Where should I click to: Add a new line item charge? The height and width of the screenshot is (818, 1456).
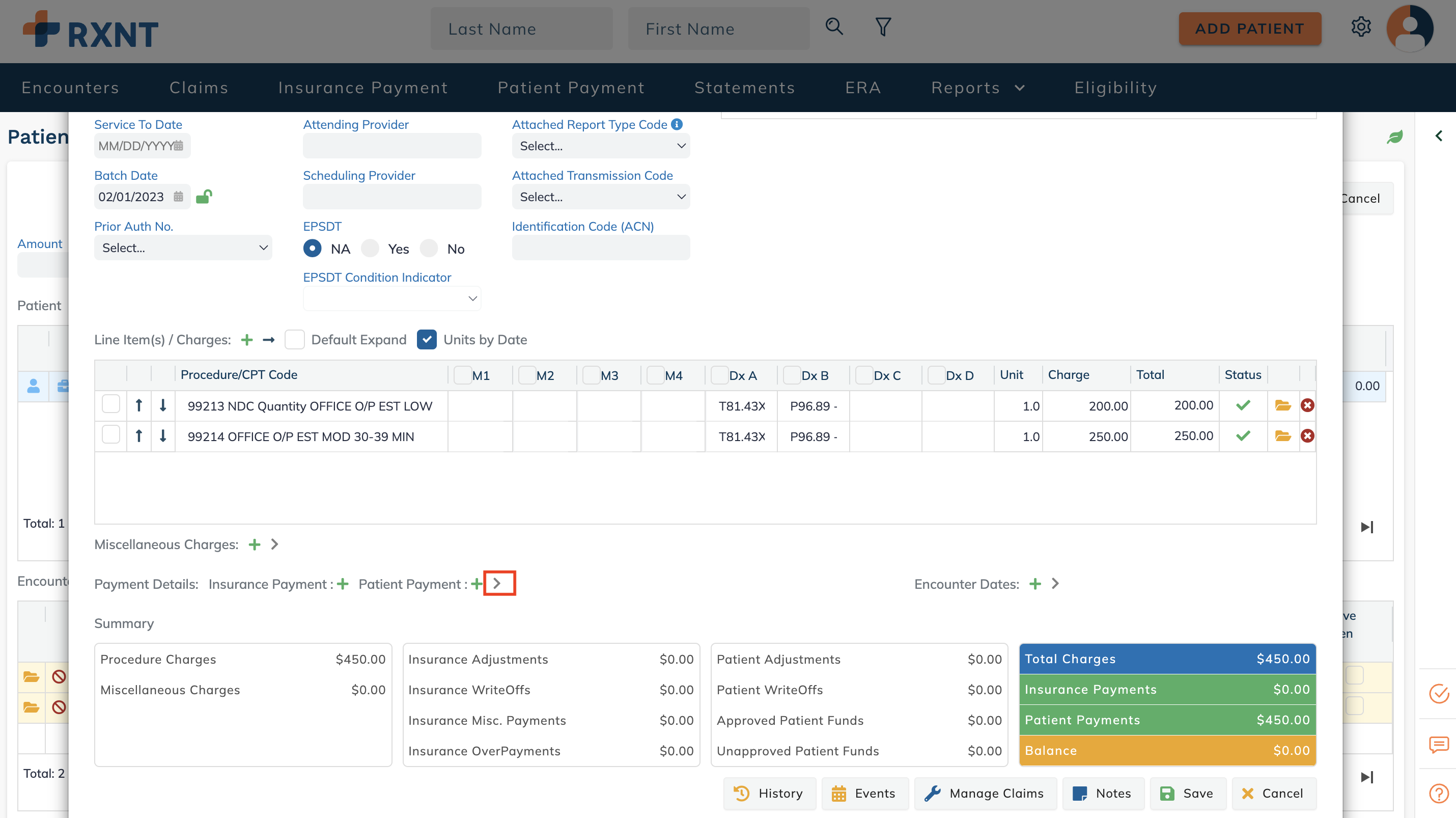(x=246, y=340)
